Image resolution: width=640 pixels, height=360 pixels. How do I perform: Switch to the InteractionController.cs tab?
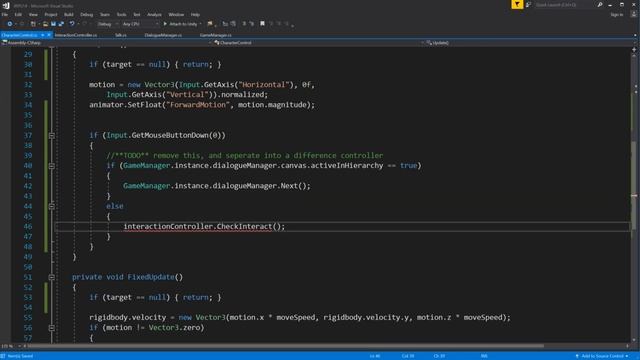coord(76,35)
